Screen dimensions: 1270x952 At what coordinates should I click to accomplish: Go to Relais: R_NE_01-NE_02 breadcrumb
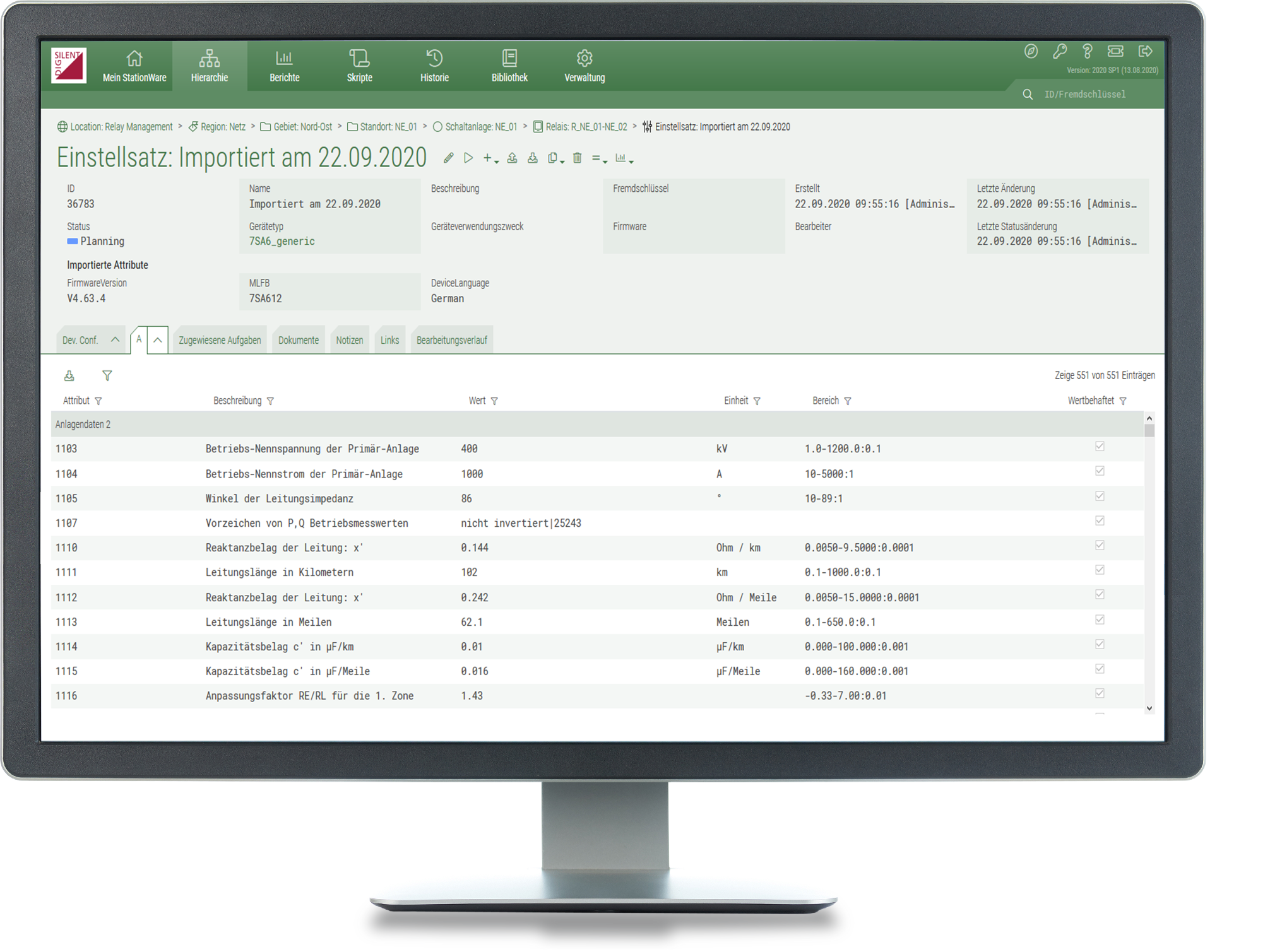click(x=586, y=127)
